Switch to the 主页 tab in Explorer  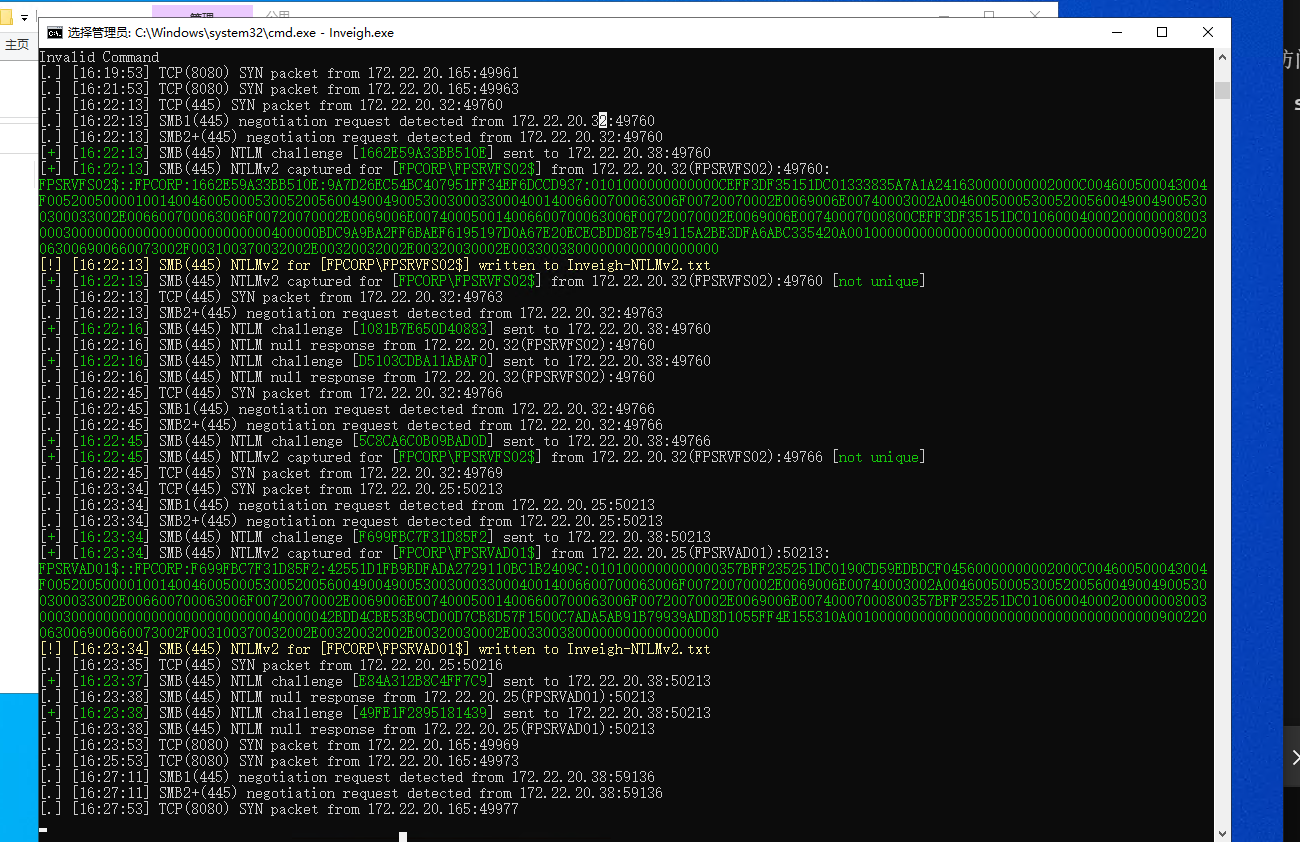[x=17, y=45]
